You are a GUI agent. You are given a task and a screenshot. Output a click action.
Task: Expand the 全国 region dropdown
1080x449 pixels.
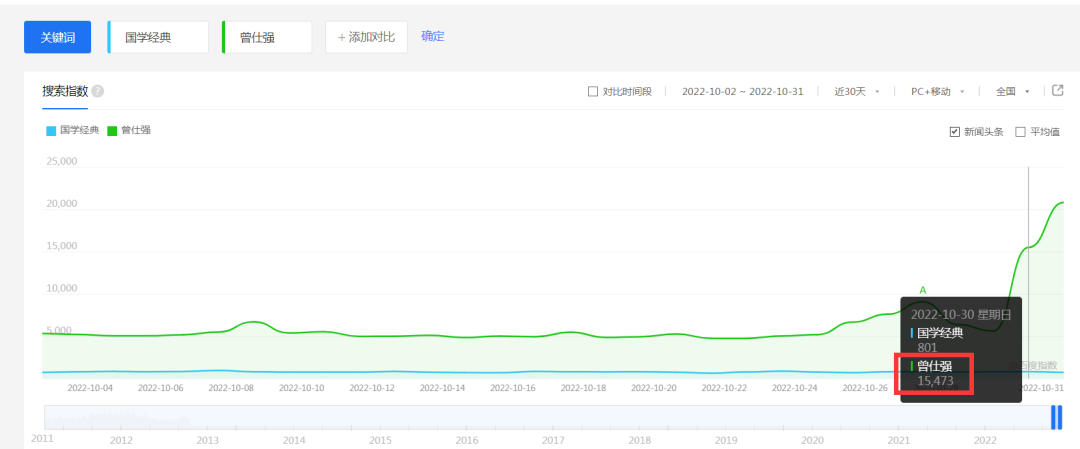tap(1012, 92)
